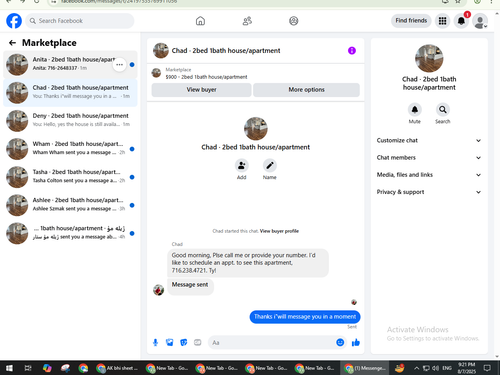This screenshot has height=375, width=500.
Task: Open the notifications bell icon
Action: 461,21
